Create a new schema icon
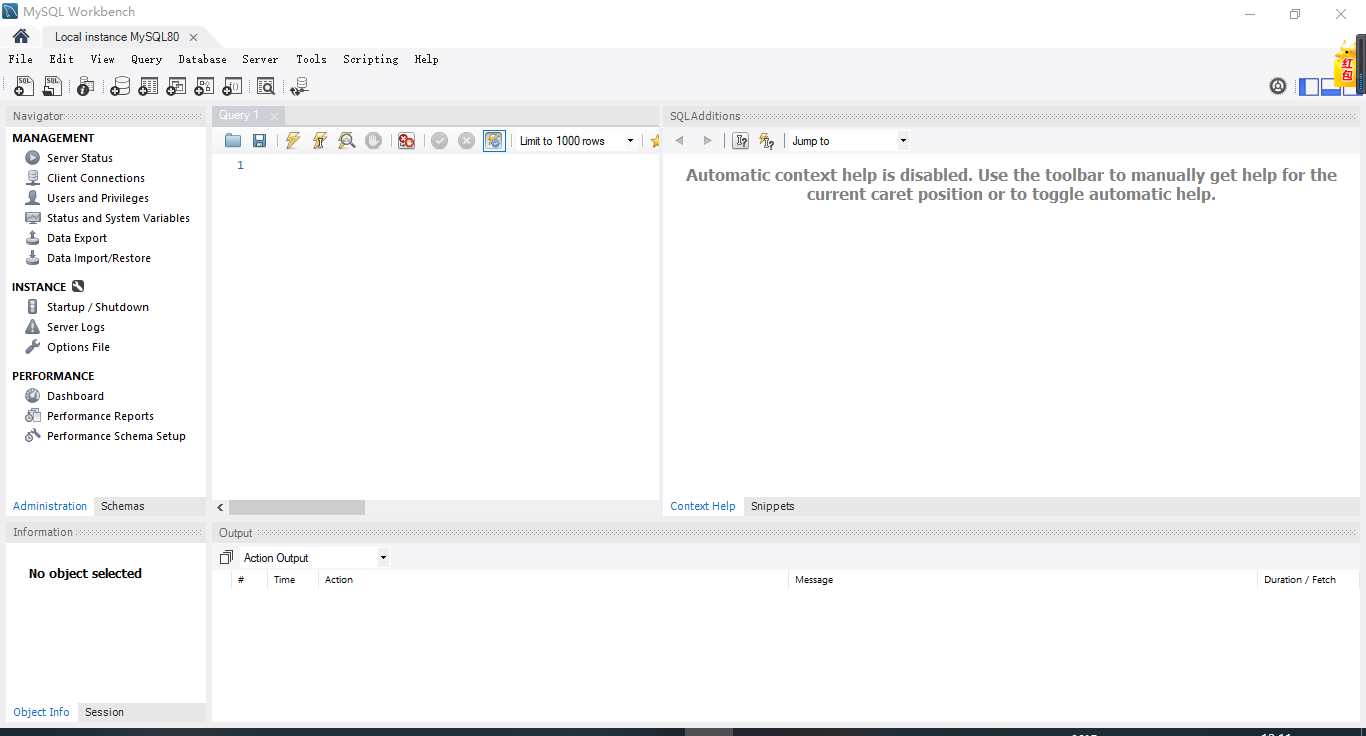The width and height of the screenshot is (1366, 736). pos(120,87)
